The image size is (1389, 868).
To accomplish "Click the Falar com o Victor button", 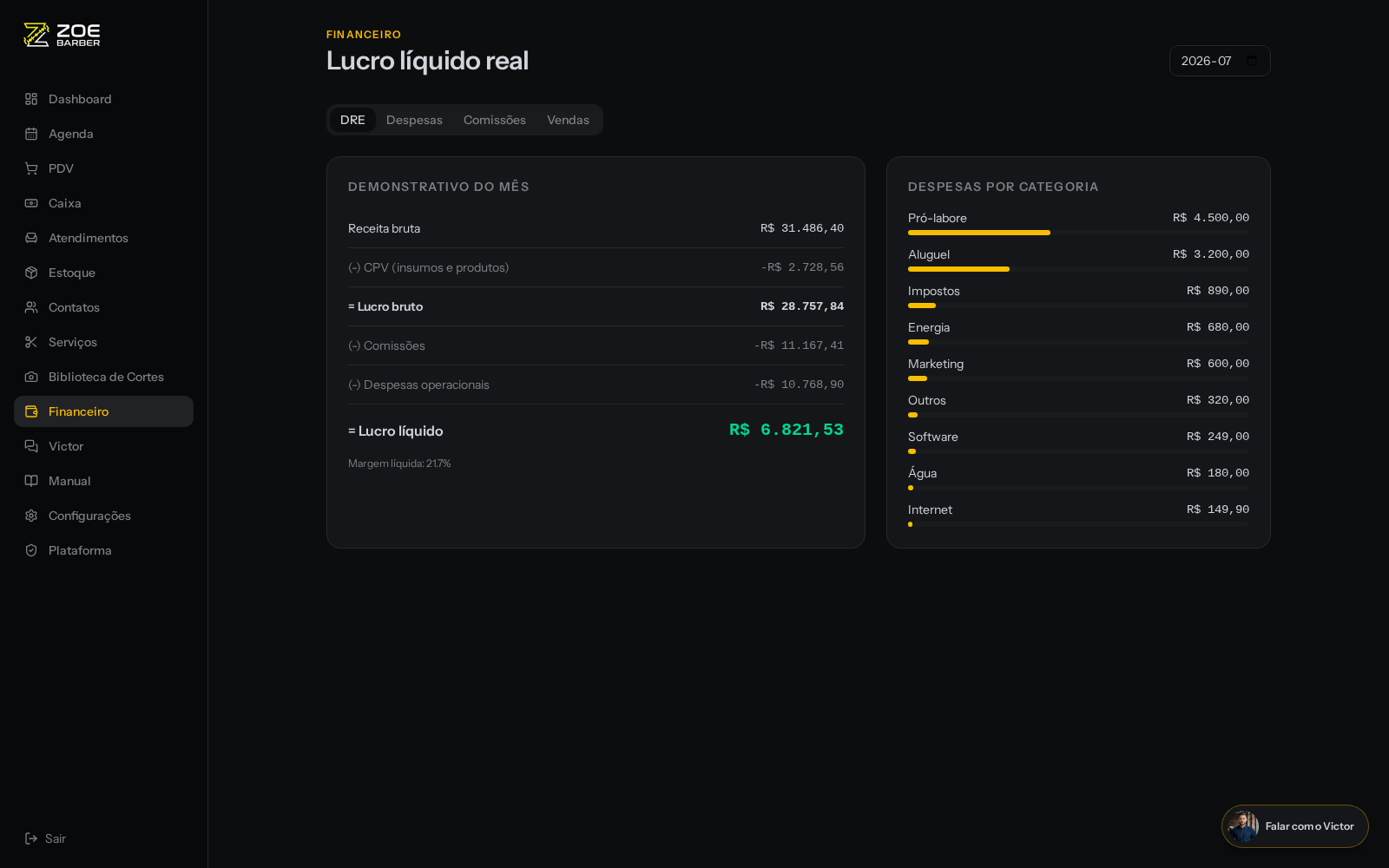I will click(1294, 826).
